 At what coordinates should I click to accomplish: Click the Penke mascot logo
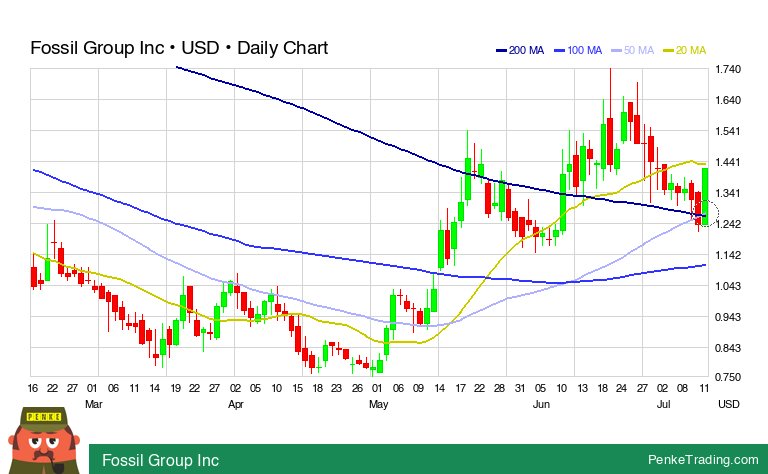tap(44, 440)
